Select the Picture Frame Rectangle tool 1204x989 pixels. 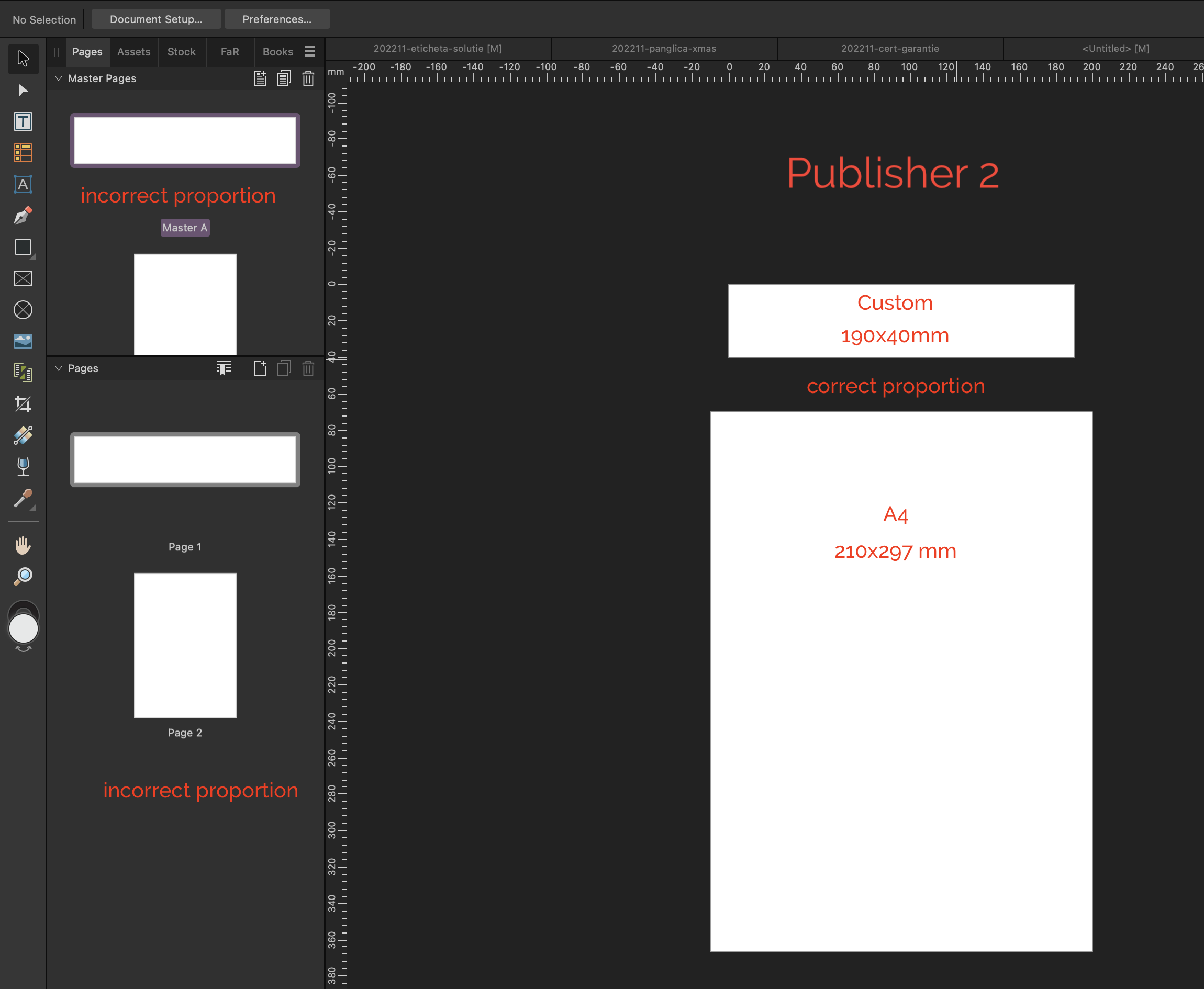(x=24, y=278)
